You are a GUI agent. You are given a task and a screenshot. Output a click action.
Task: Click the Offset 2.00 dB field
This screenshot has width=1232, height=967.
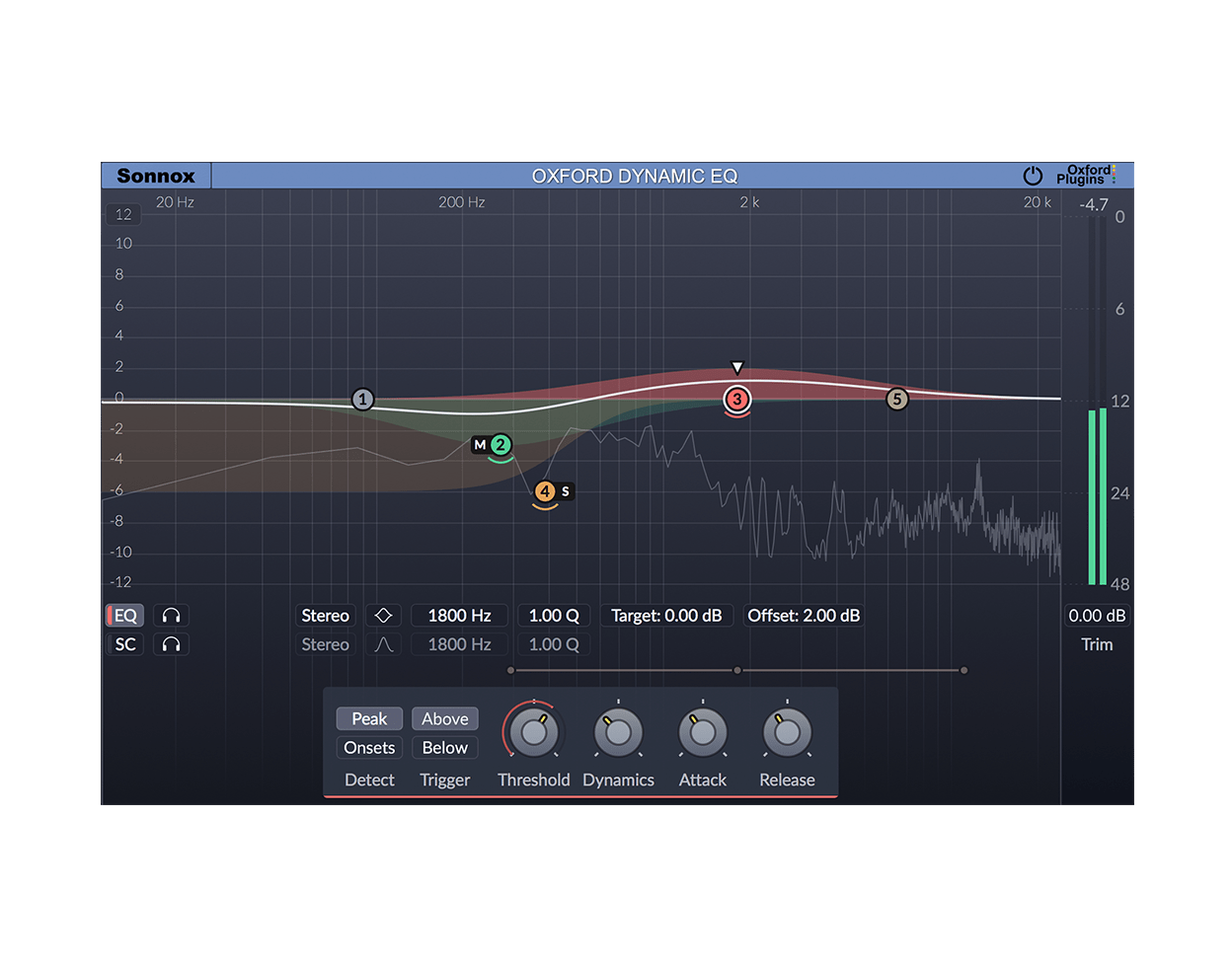[x=804, y=616]
